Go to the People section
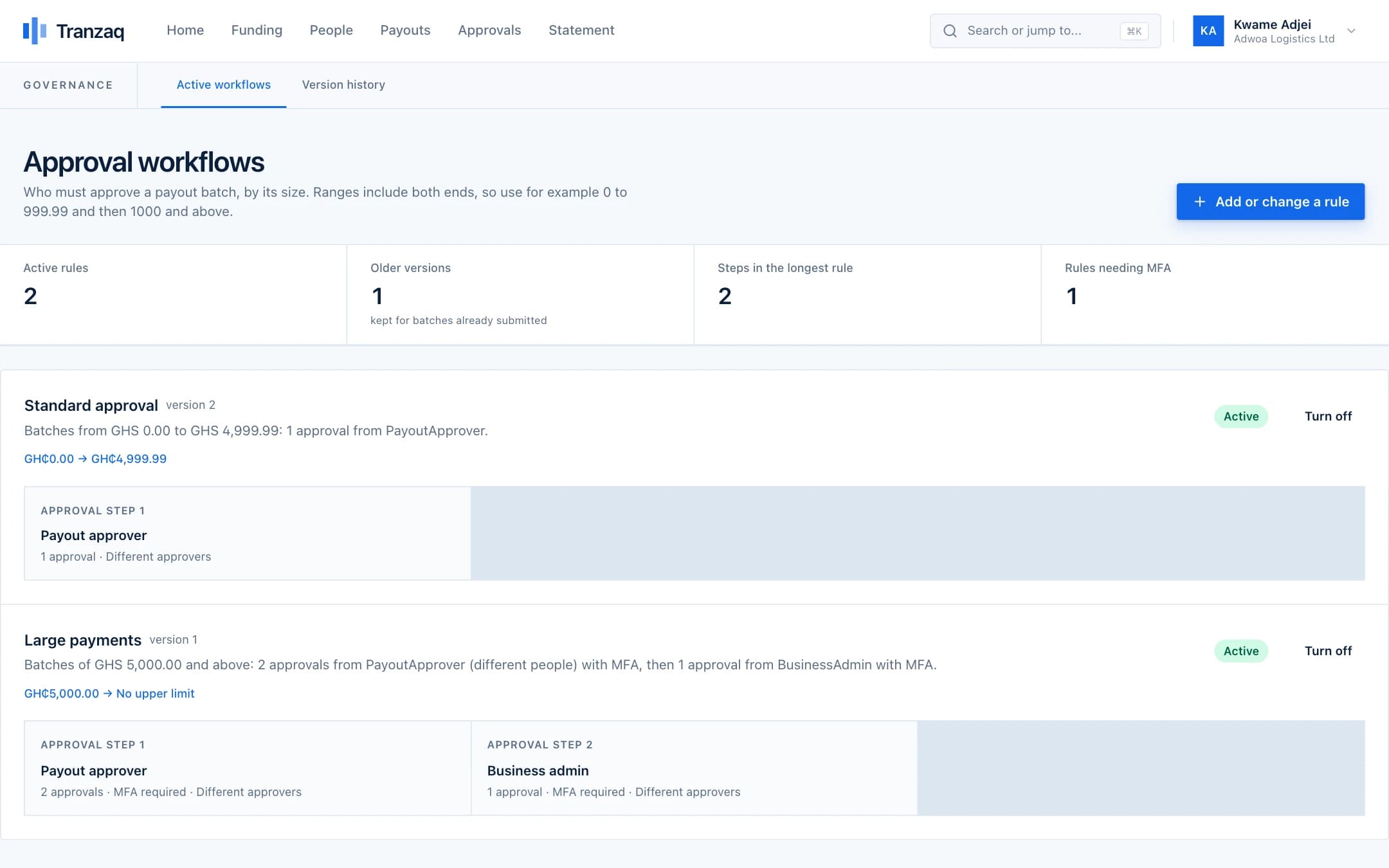 tap(331, 30)
